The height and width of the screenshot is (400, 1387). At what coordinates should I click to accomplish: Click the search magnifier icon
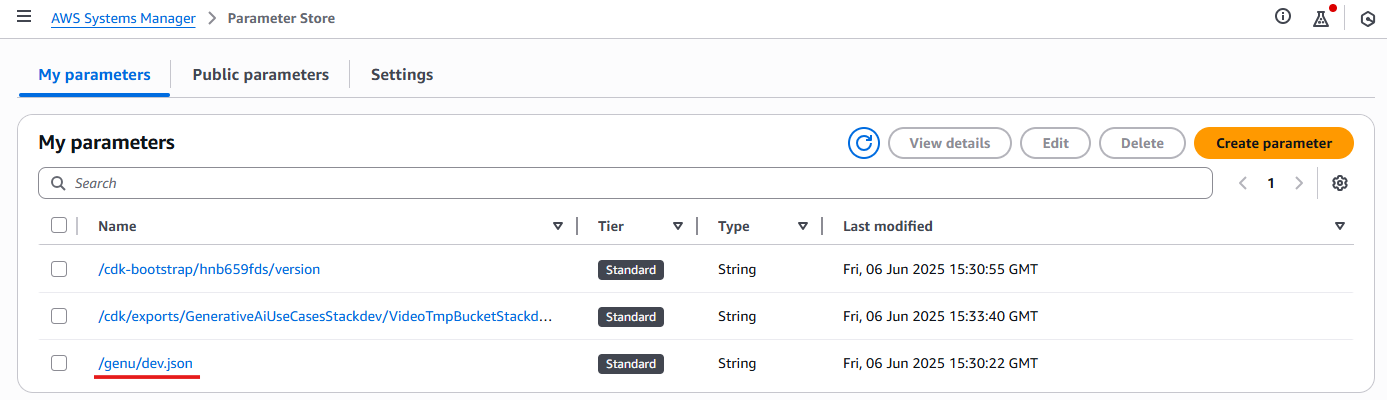coord(58,183)
